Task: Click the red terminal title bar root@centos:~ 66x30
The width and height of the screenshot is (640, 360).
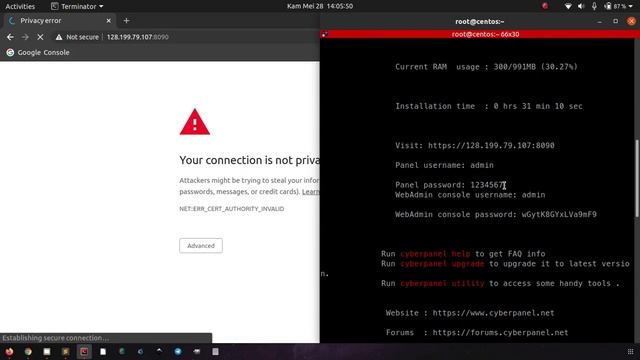Action: coord(485,34)
